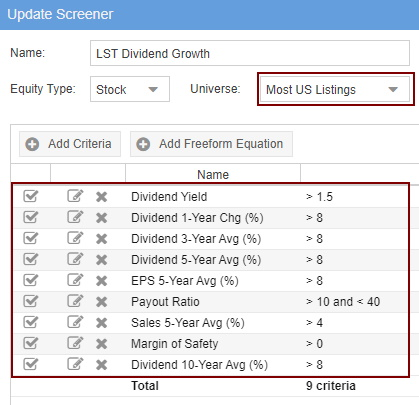The width and height of the screenshot is (419, 405).
Task: Open the Equity Type dropdown
Action: (130, 89)
